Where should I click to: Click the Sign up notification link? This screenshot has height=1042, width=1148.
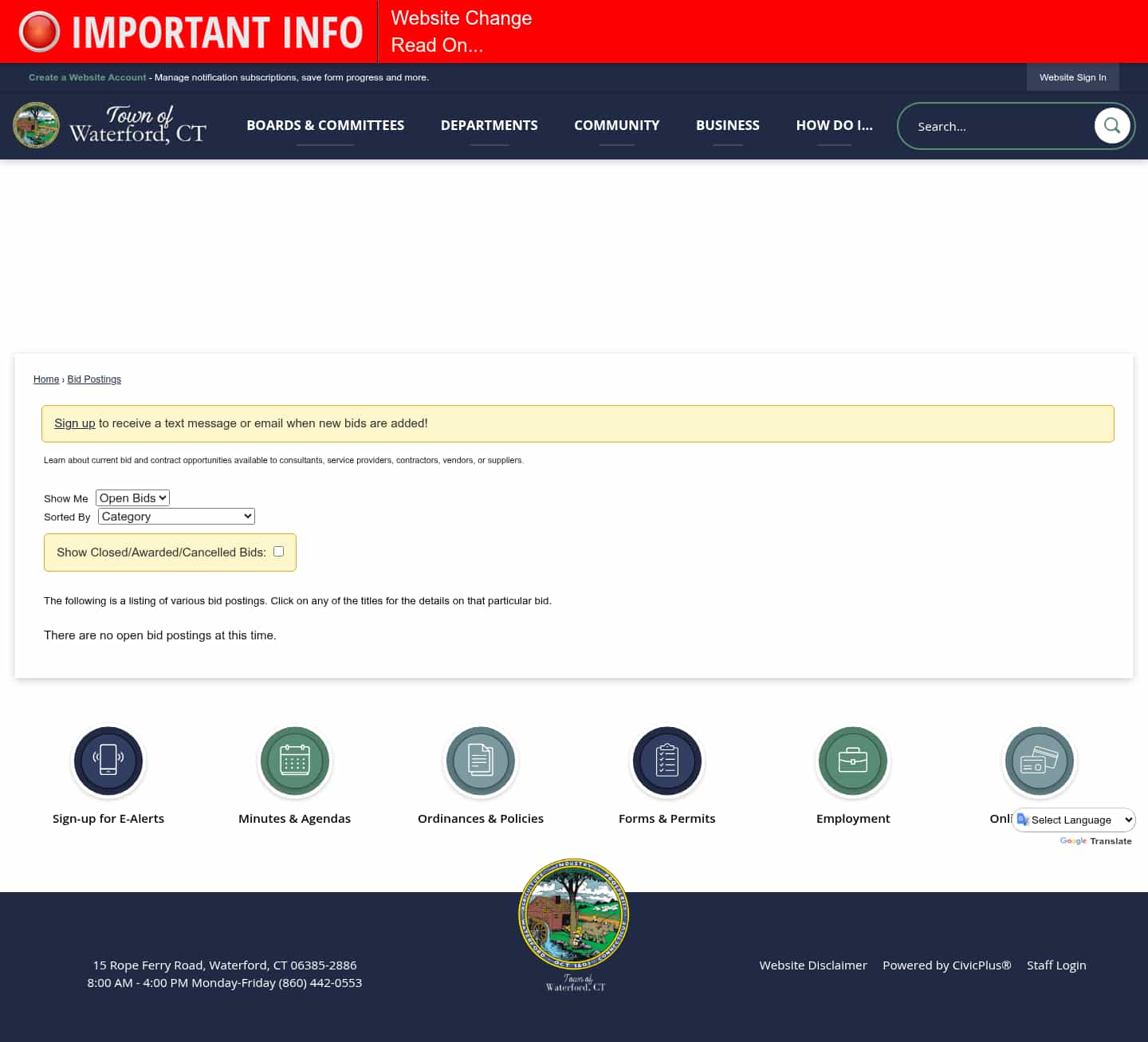tap(75, 423)
